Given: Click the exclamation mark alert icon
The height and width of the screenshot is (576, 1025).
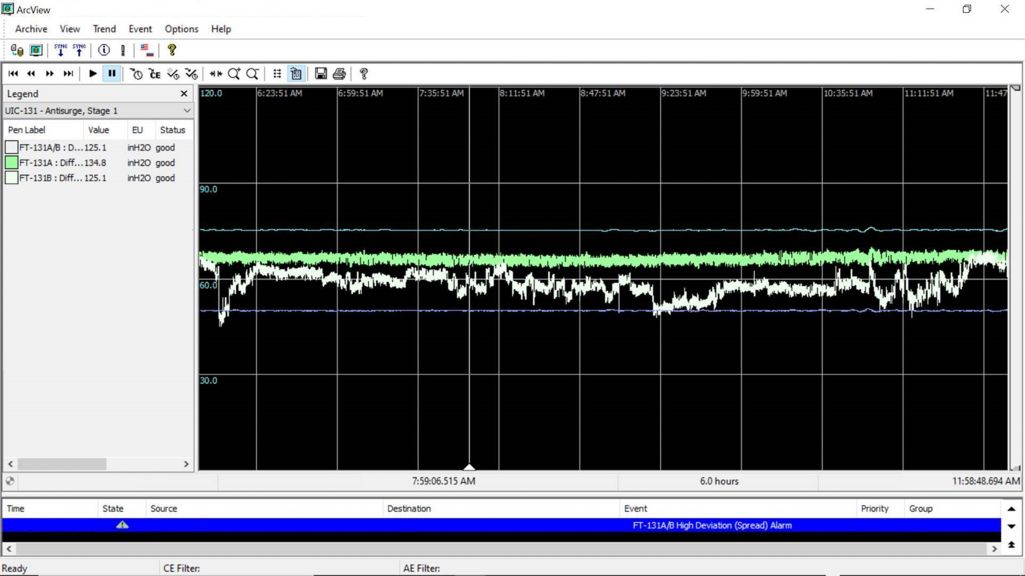Looking at the screenshot, I should tap(122, 50).
